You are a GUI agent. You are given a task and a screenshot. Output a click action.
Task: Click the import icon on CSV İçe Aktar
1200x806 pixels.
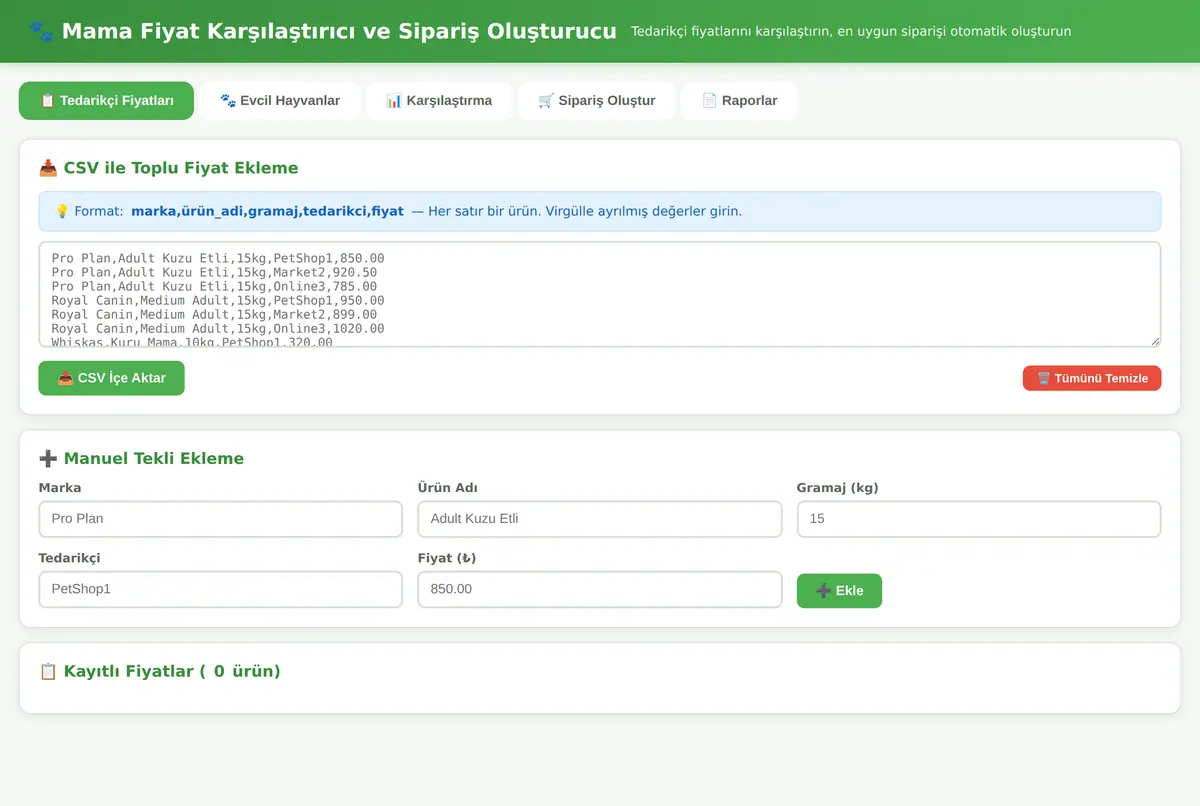tap(65, 378)
